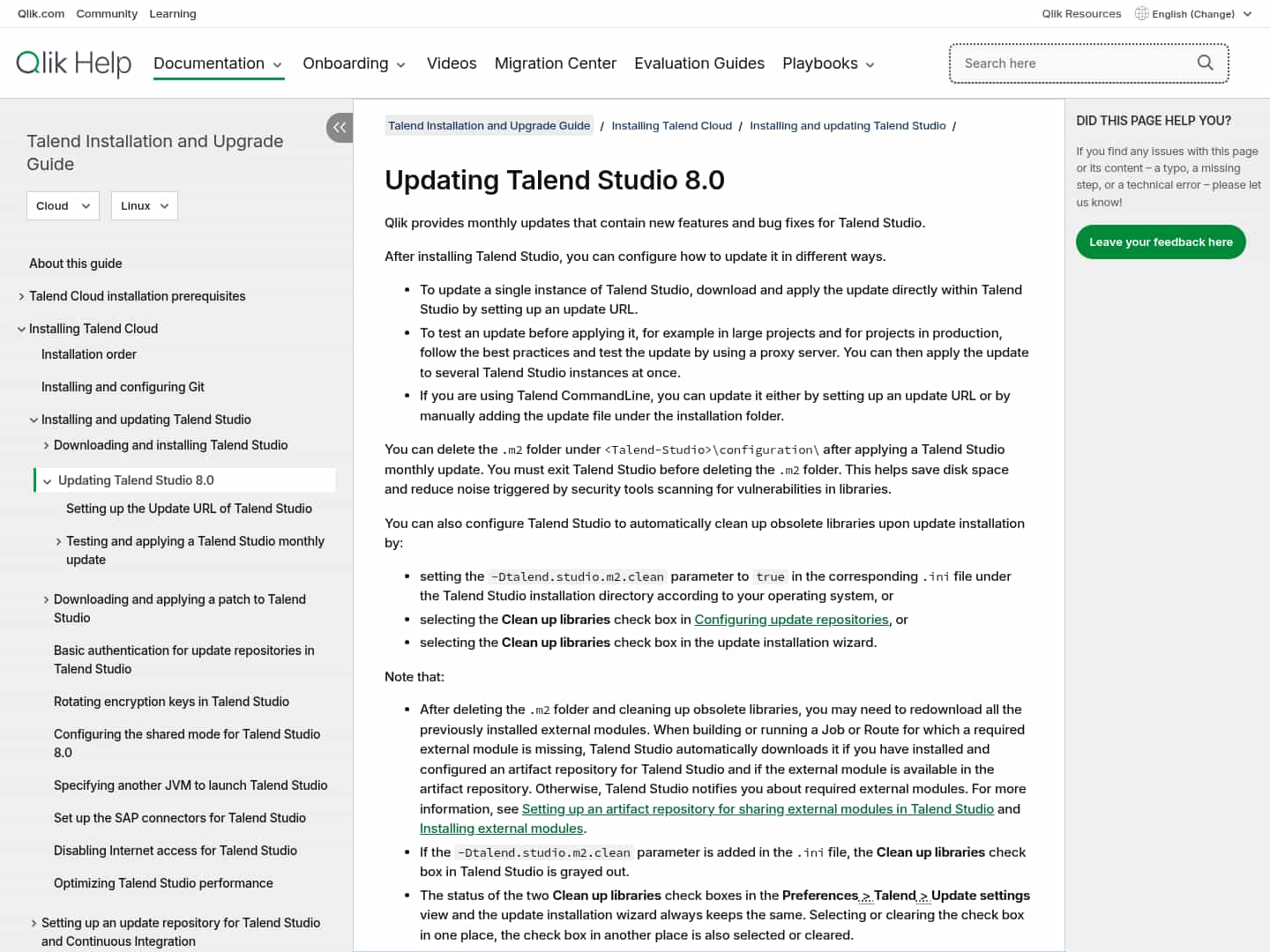Click Leave your feedback here button
This screenshot has height=952, width=1270.
tap(1161, 242)
